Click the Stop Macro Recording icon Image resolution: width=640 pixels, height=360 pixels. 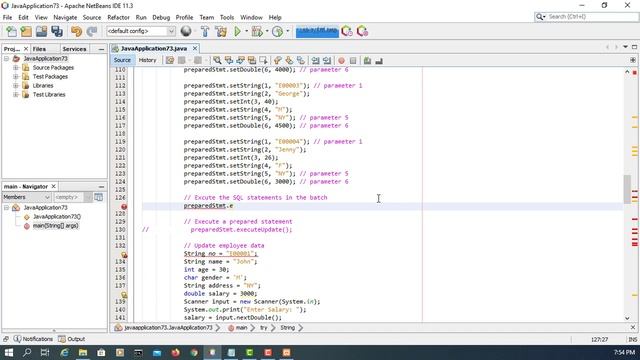pos(353,60)
